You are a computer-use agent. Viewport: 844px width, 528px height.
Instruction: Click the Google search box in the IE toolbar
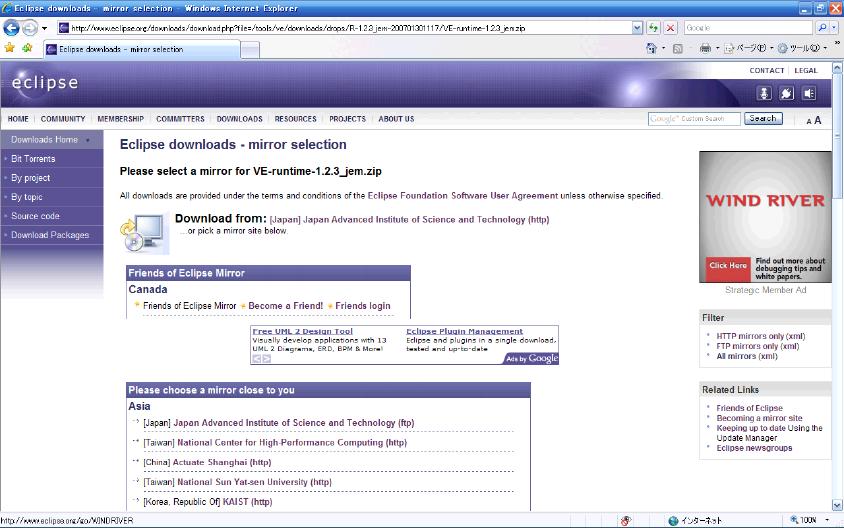pyautogui.click(x=748, y=27)
